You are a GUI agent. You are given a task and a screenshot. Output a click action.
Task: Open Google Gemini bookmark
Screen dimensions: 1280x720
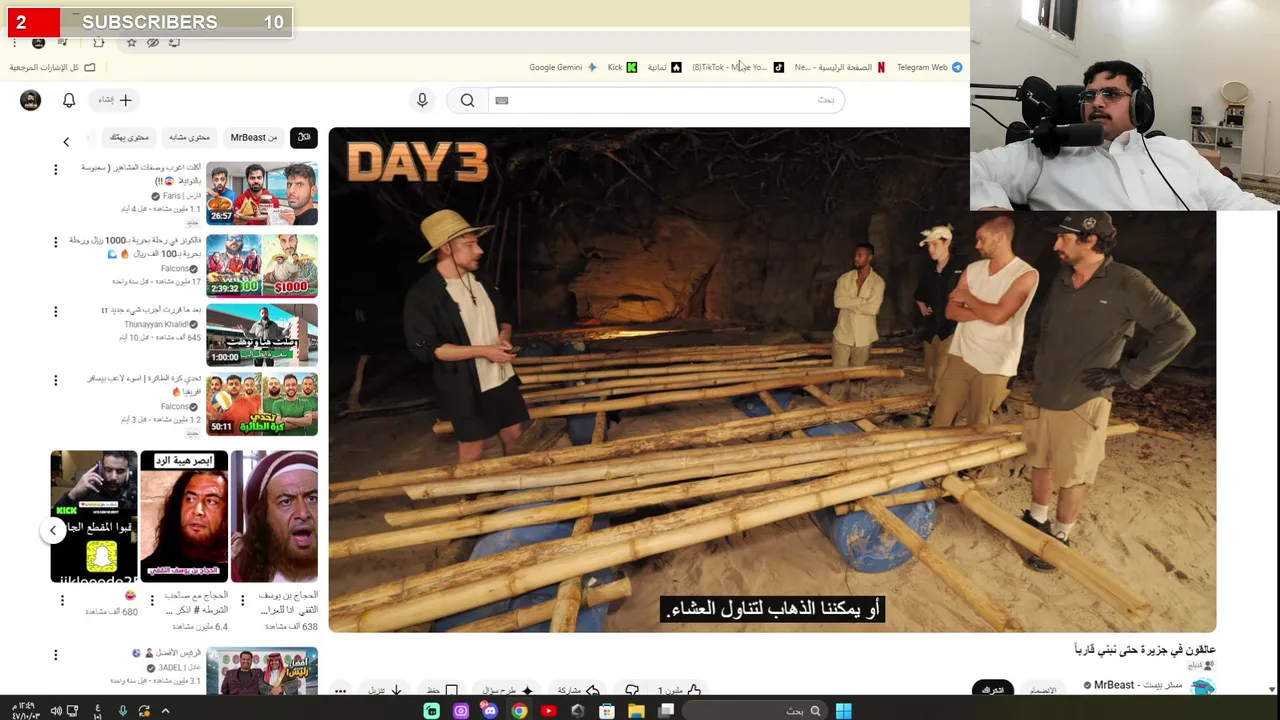[562, 67]
